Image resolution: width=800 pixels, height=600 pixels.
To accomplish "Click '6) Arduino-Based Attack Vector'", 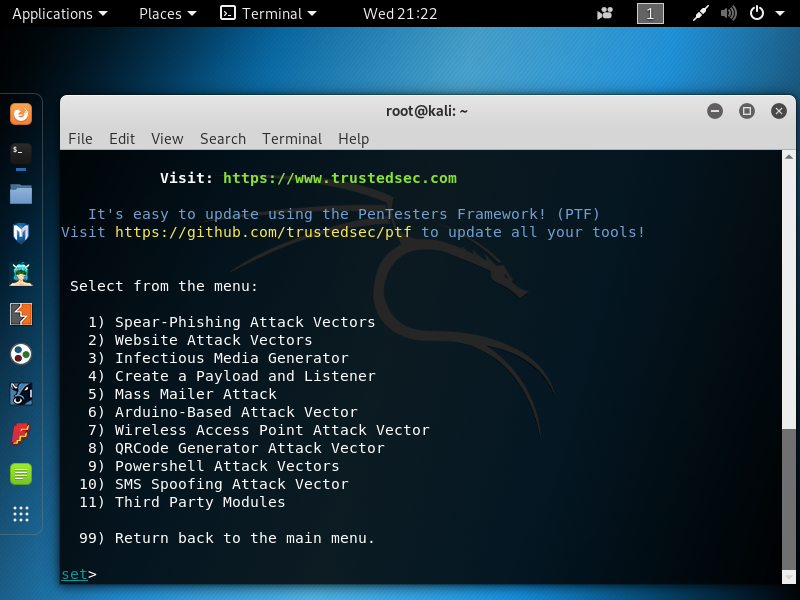I will (x=222, y=412).
